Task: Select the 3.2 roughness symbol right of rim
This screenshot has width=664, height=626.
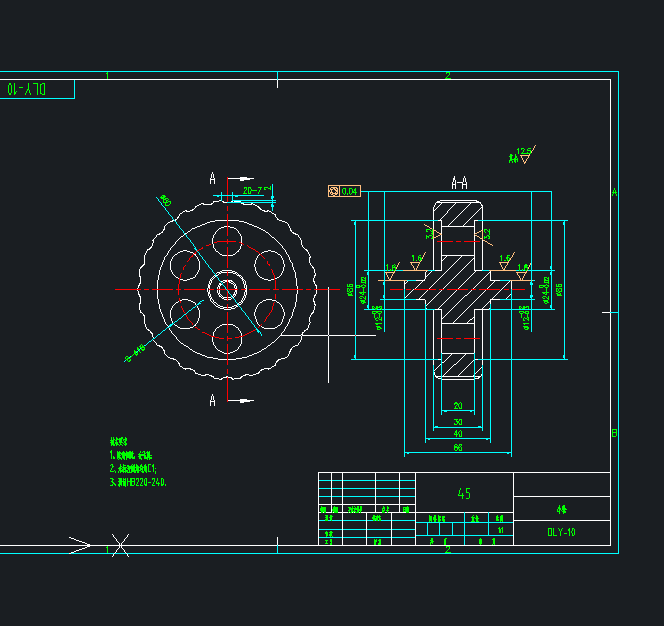Action: click(x=484, y=235)
